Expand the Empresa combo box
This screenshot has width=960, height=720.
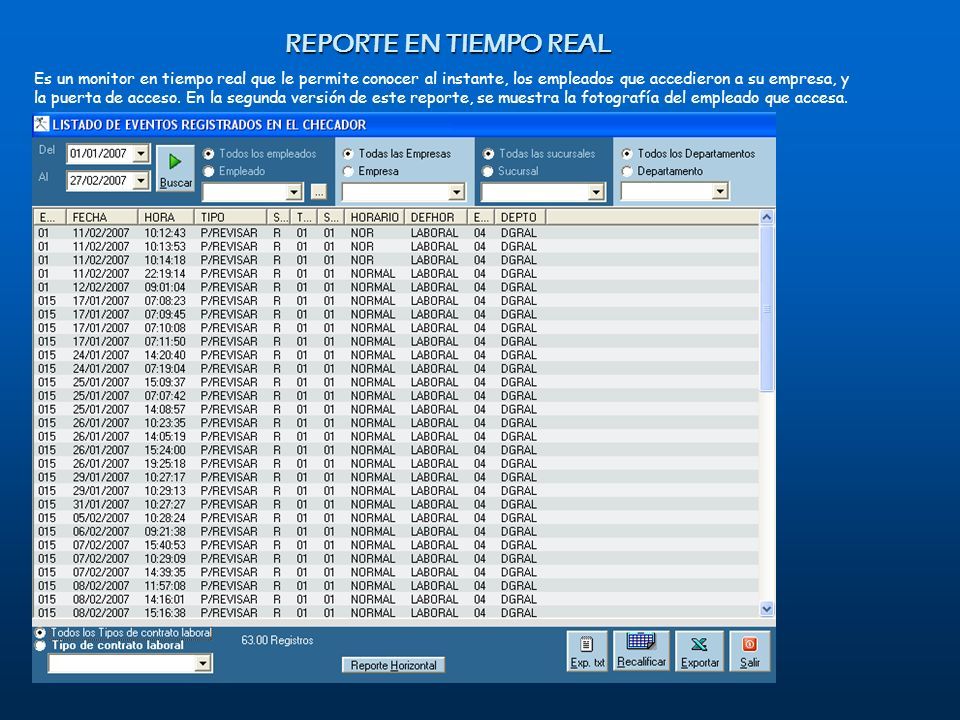click(457, 192)
